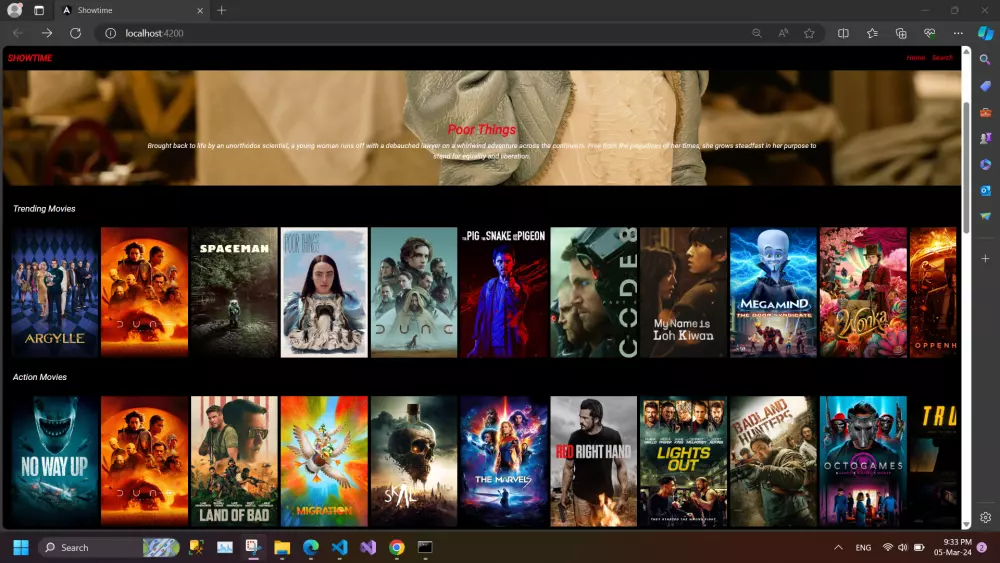Click the Poor Things banner title
The width and height of the screenshot is (1000, 563).
482,129
